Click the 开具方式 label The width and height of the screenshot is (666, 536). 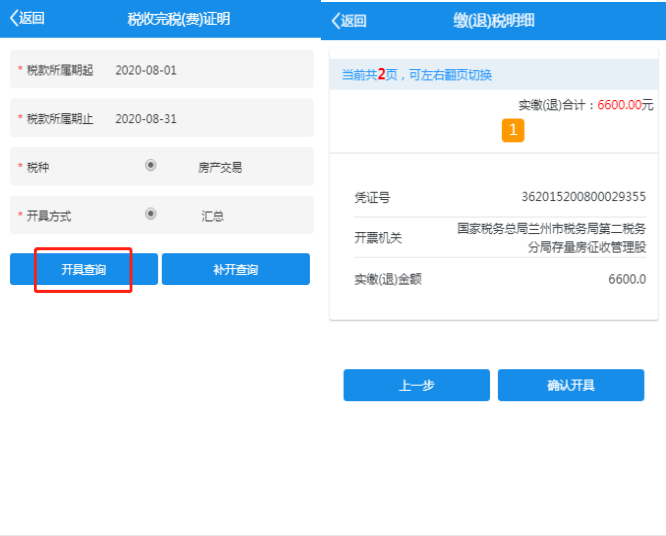tap(49, 216)
